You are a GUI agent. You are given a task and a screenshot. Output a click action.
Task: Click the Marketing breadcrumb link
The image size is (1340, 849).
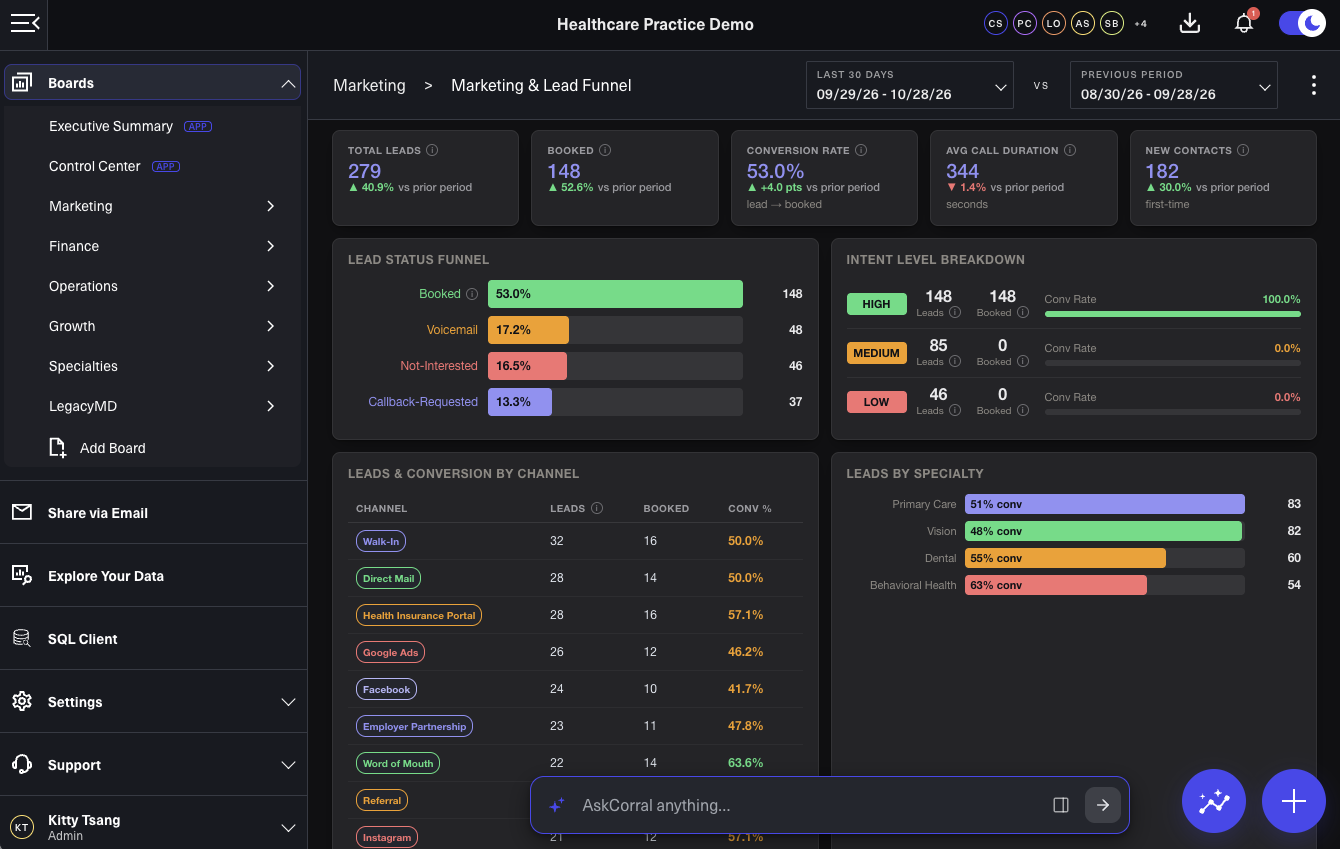pos(369,86)
